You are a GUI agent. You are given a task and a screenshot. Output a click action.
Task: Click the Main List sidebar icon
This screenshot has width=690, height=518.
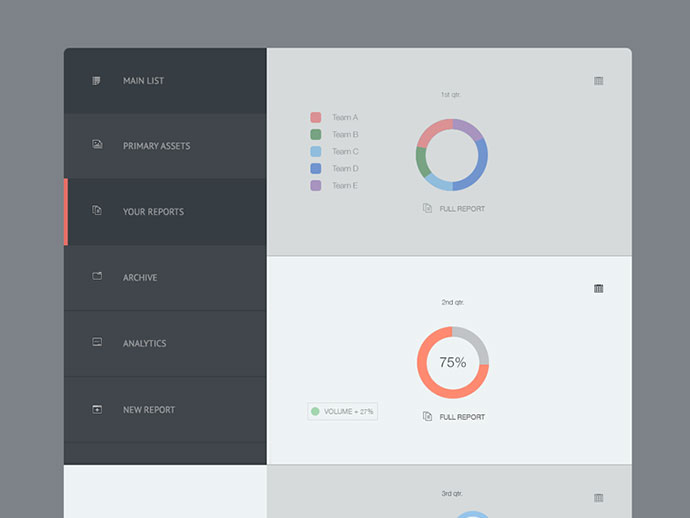point(96,81)
